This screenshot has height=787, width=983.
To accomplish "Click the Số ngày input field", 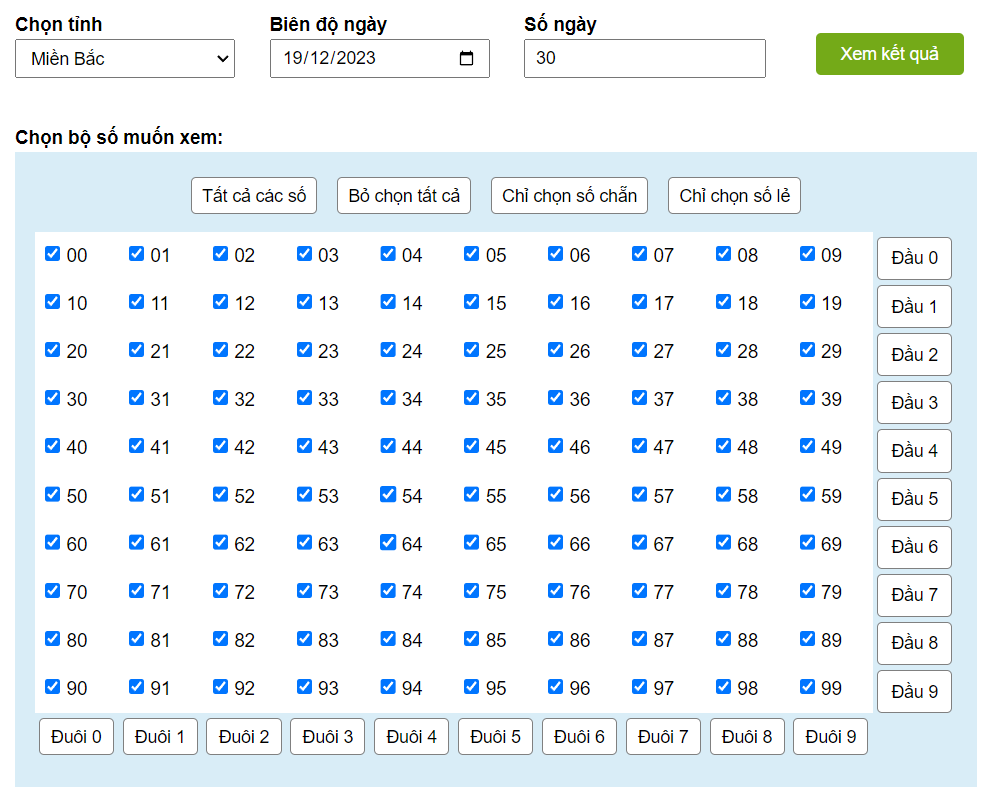I will point(644,58).
